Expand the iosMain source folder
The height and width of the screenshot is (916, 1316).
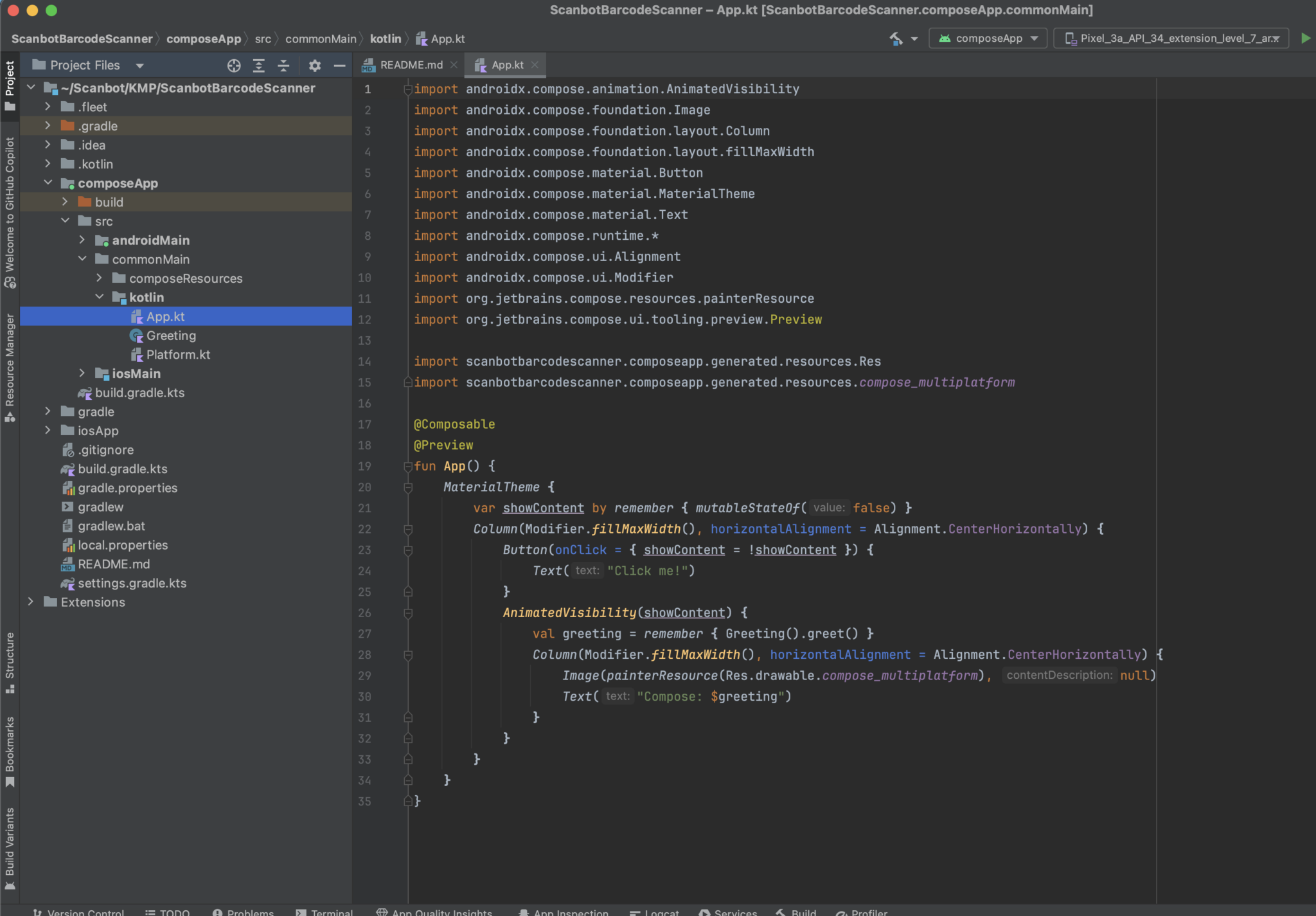(x=83, y=373)
